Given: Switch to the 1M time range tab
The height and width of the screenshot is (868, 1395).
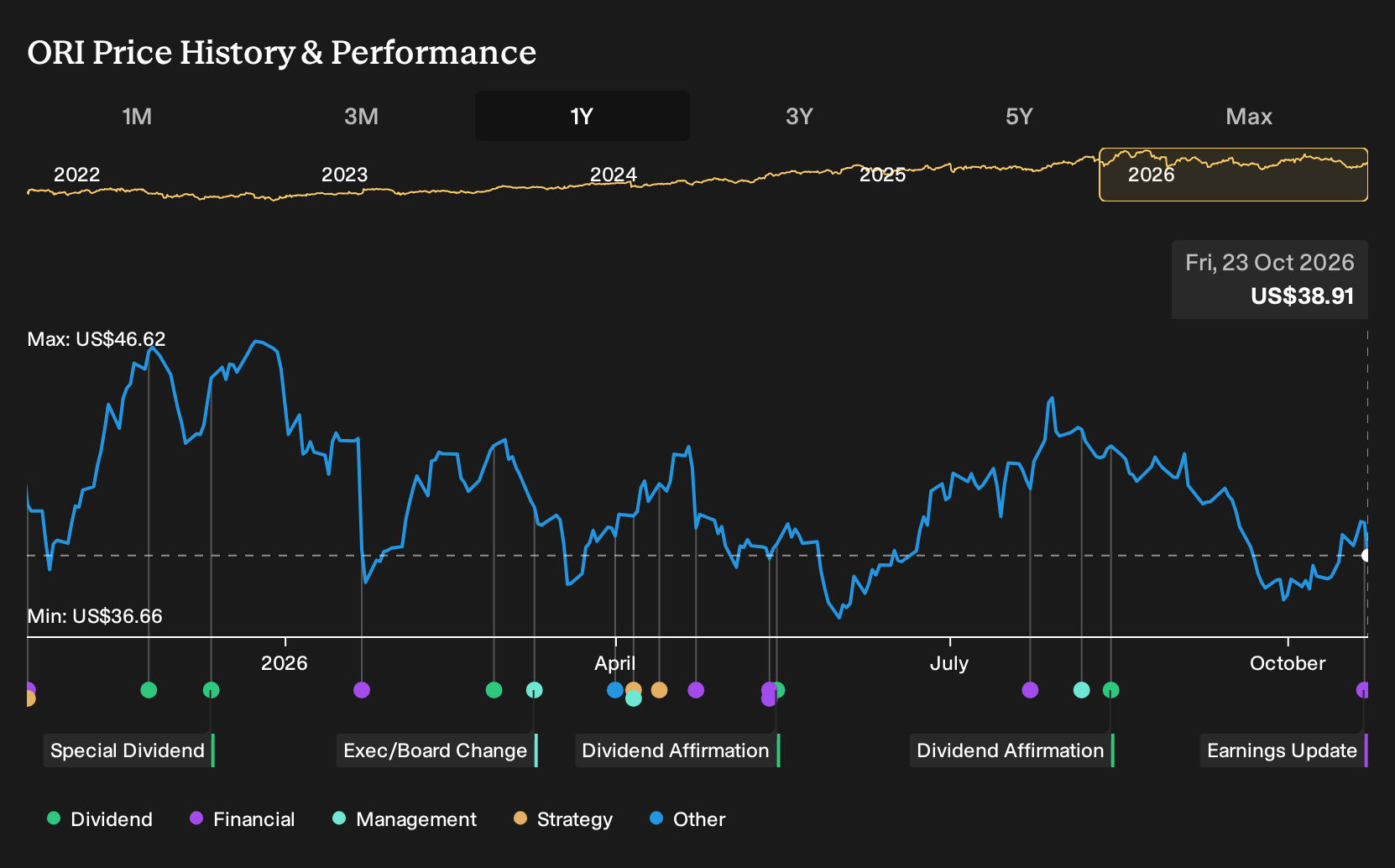Looking at the screenshot, I should click(137, 116).
